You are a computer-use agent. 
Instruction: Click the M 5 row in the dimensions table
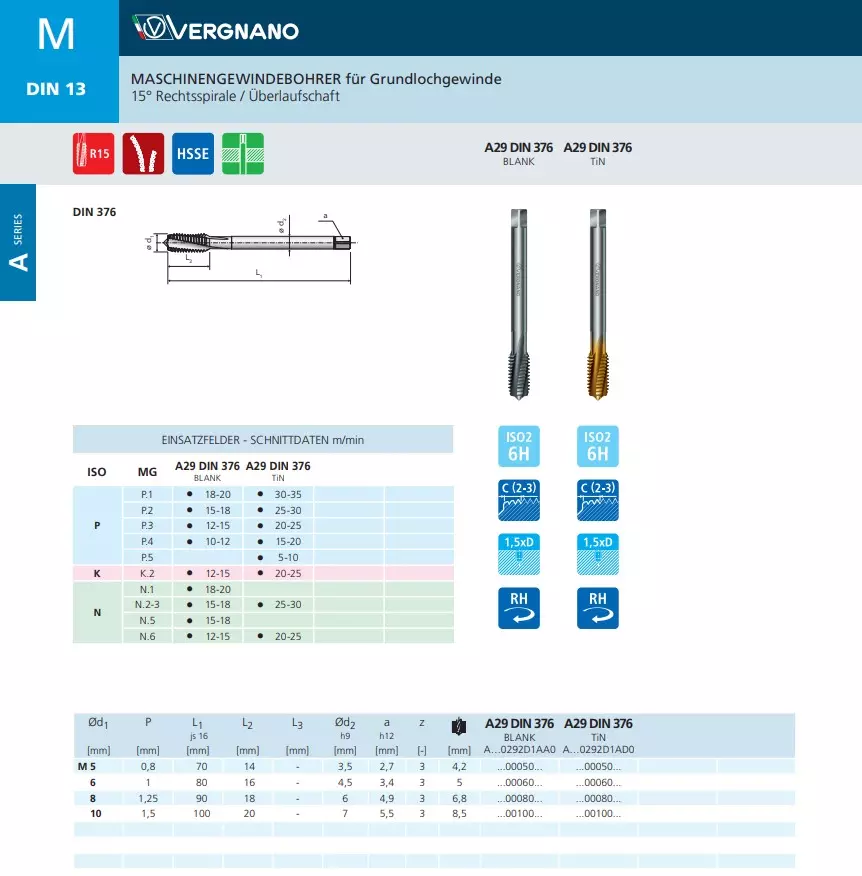coord(86,766)
